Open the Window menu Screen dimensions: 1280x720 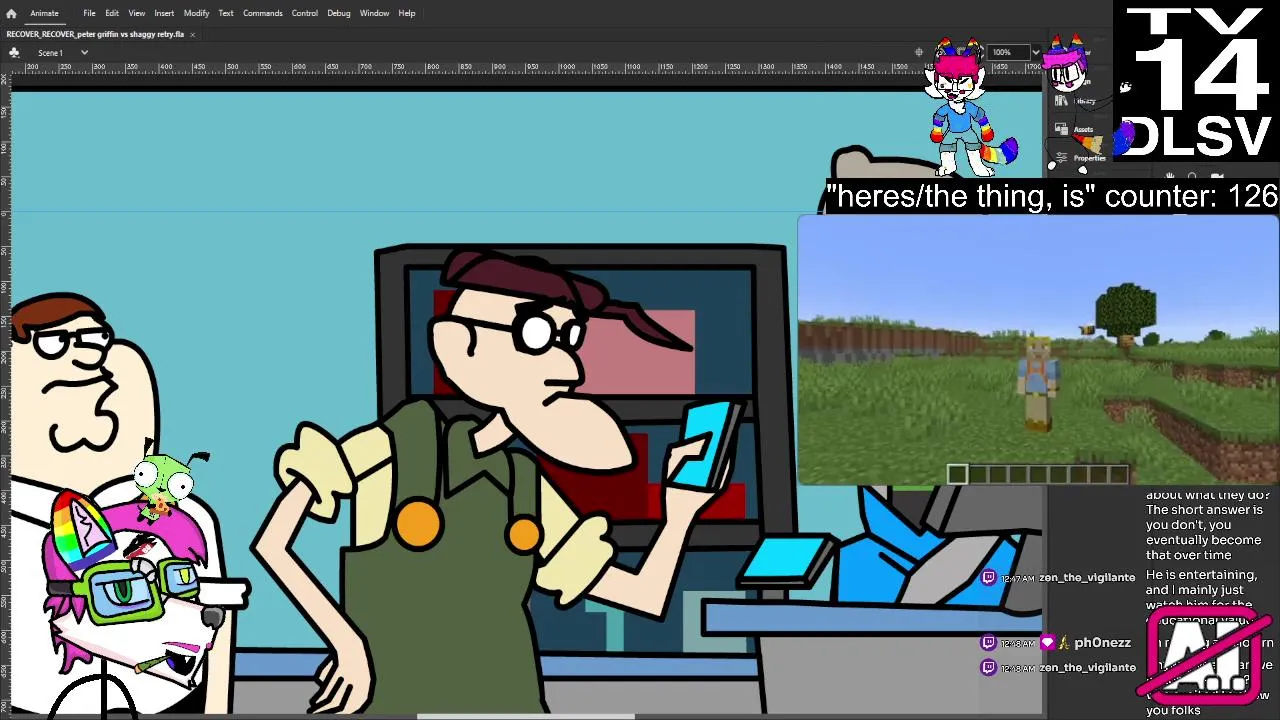pyautogui.click(x=374, y=13)
